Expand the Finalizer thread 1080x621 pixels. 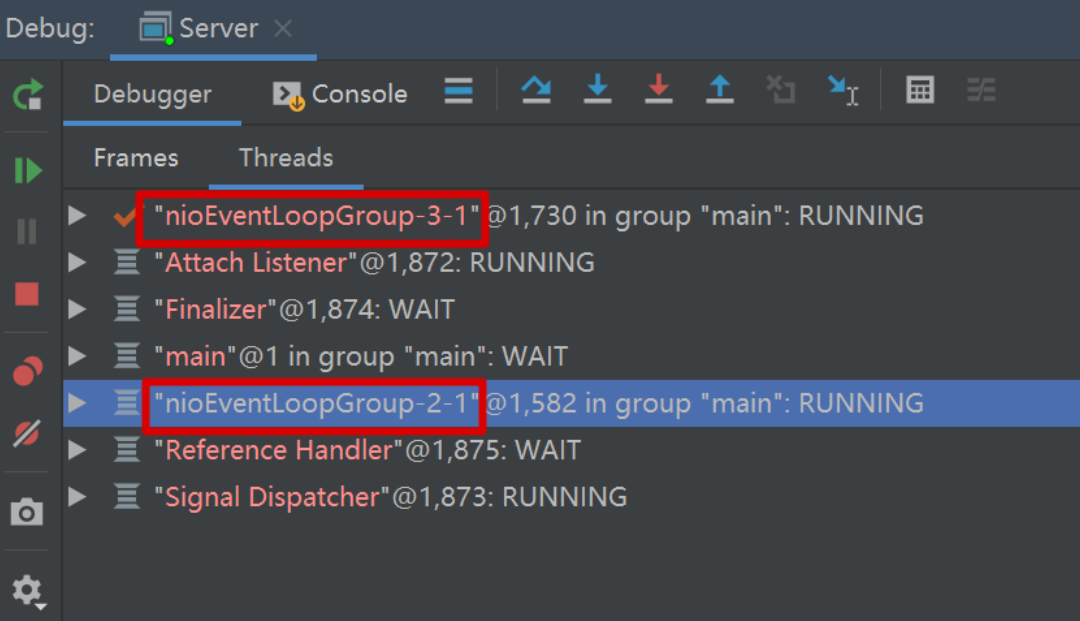[77, 309]
